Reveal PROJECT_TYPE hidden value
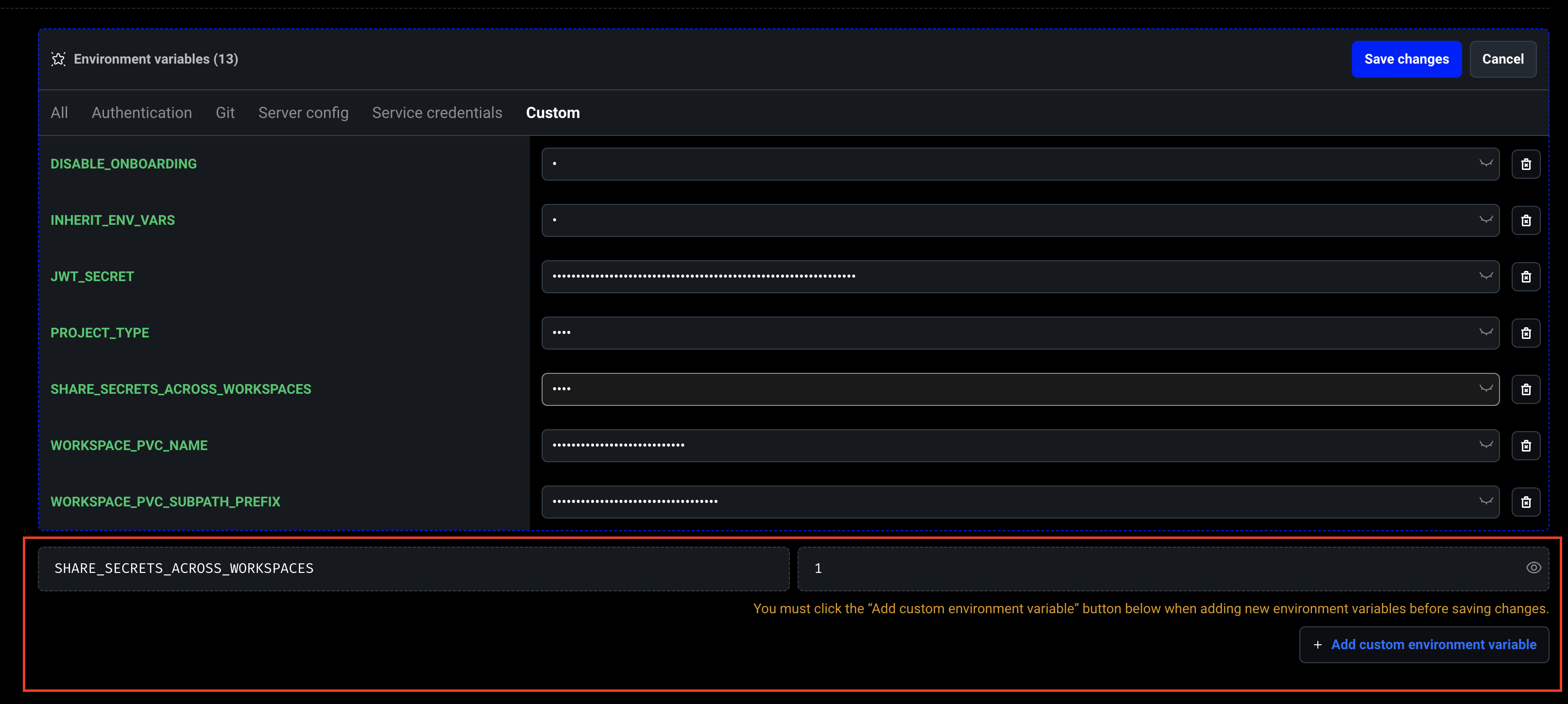Screen dimensions: 1568x704 pos(1486,332)
